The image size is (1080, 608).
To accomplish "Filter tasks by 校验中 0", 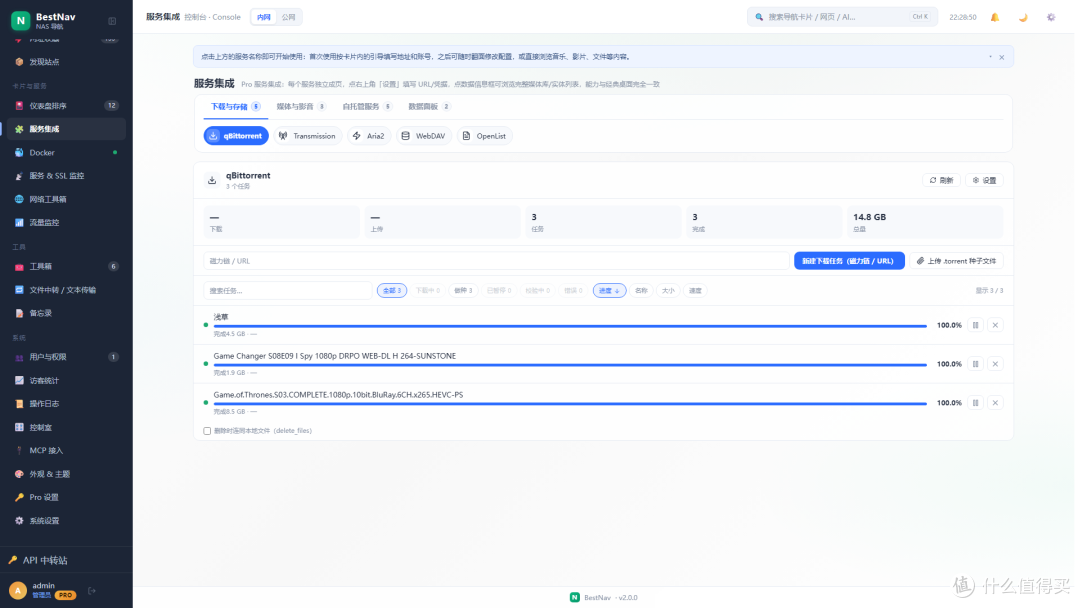I will point(538,291).
